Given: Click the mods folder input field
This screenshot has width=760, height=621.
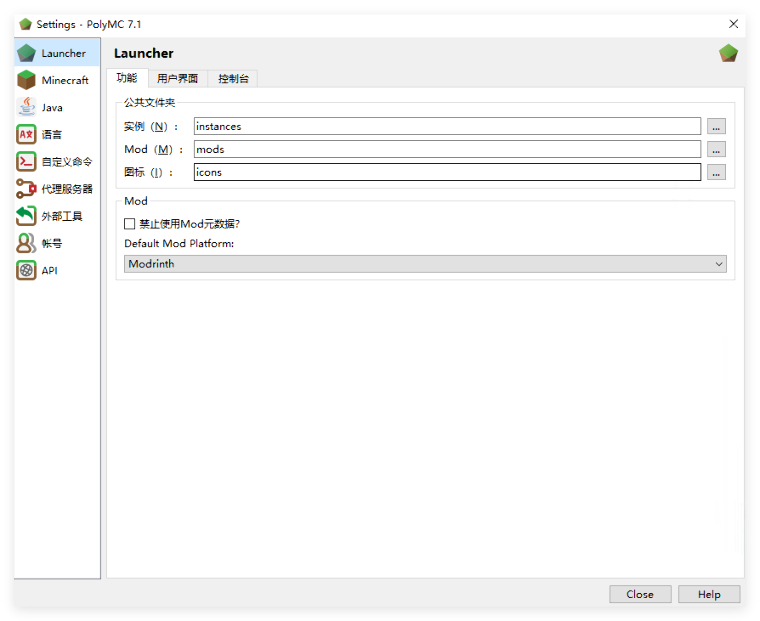Looking at the screenshot, I should tap(447, 149).
